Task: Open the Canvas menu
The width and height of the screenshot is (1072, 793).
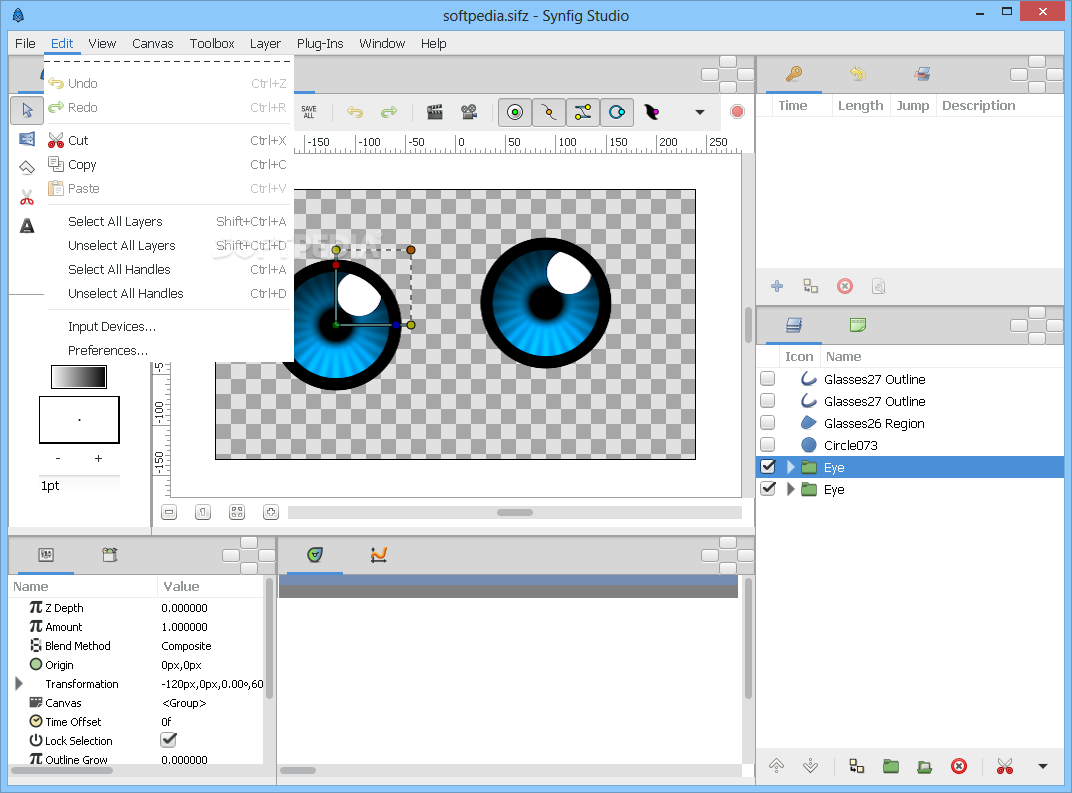Action: tap(152, 43)
